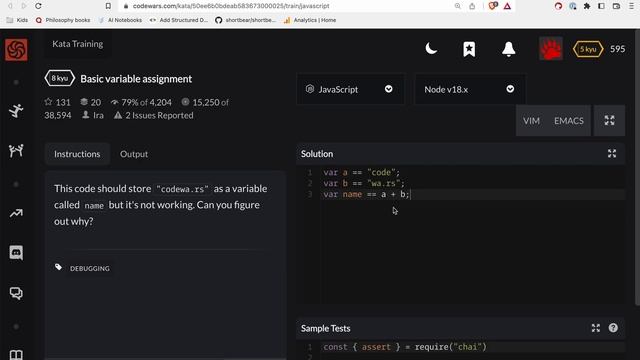The width and height of the screenshot is (640, 360).
Task: Open the Discord sidebar icon
Action: coord(16,253)
